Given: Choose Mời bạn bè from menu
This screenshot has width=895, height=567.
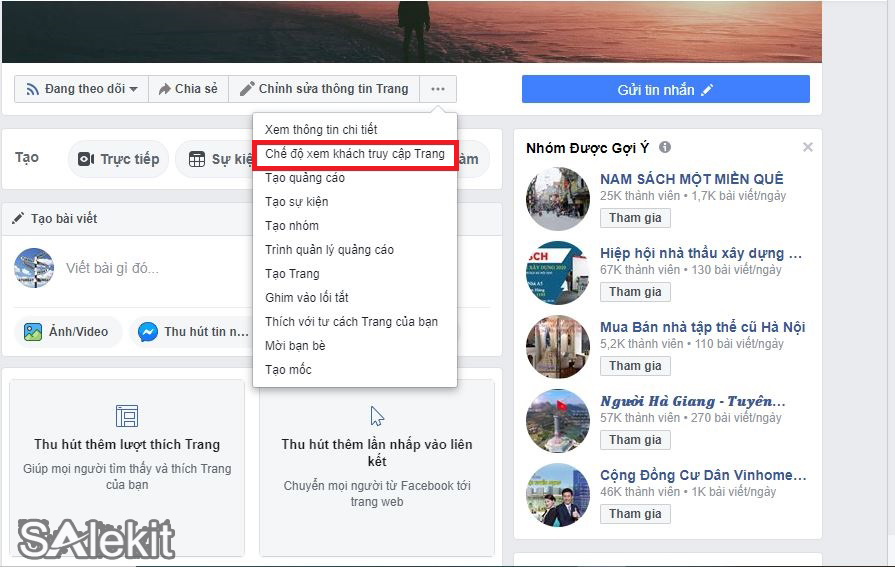Looking at the screenshot, I should click(354, 345).
